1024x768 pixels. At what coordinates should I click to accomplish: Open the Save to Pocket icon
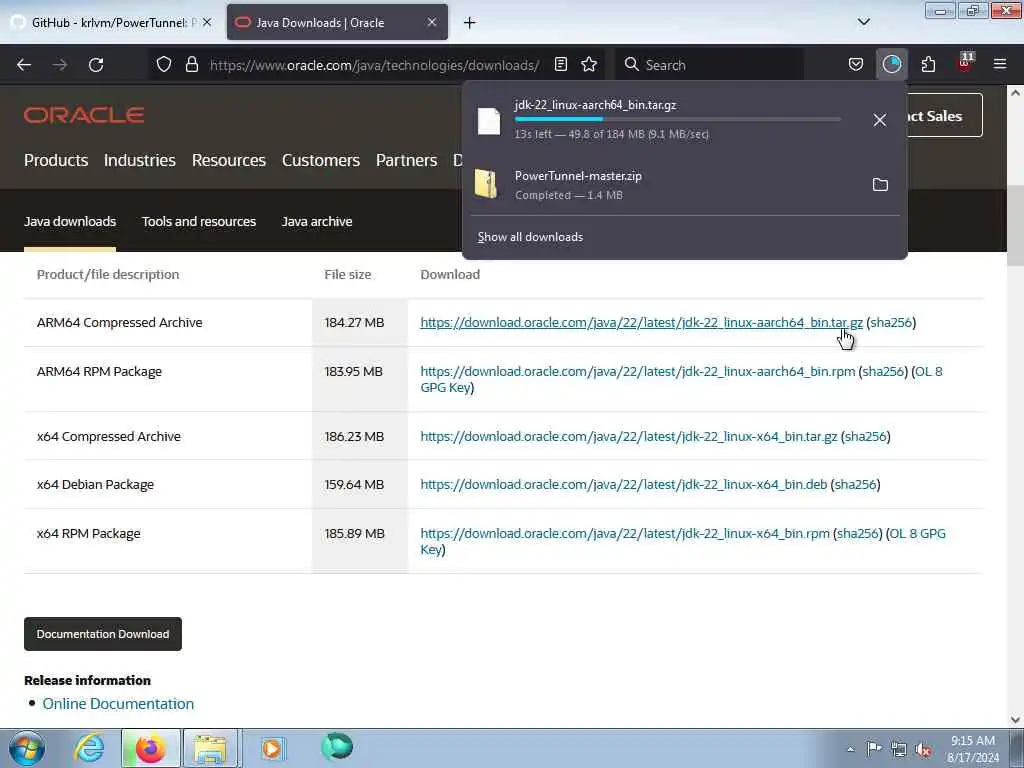click(x=856, y=64)
